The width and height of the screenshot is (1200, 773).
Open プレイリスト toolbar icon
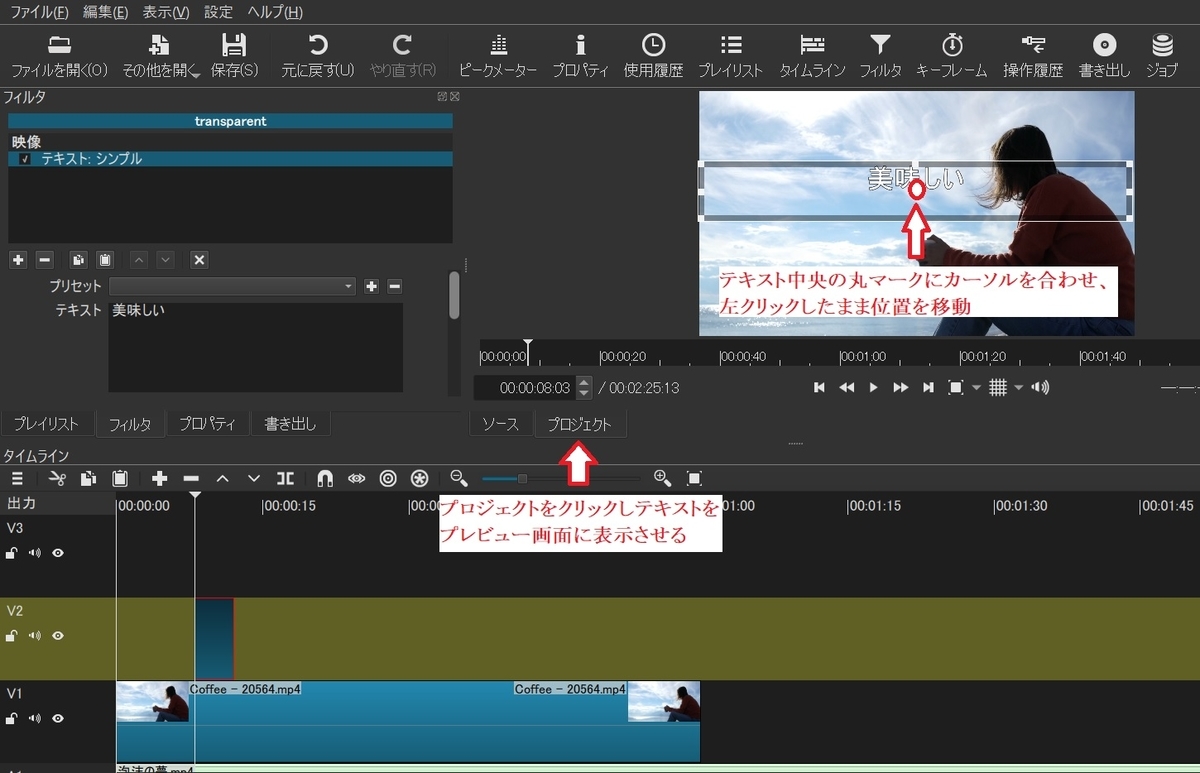pos(731,56)
